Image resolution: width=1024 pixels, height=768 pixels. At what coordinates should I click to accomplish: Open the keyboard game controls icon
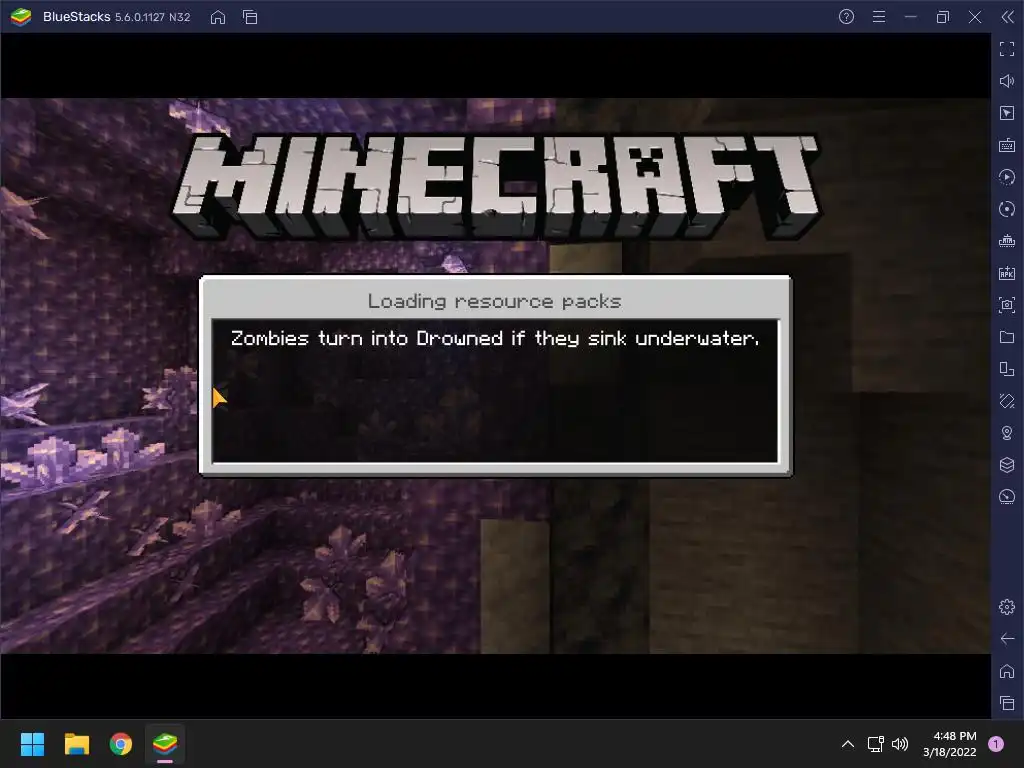pyautogui.click(x=1007, y=145)
